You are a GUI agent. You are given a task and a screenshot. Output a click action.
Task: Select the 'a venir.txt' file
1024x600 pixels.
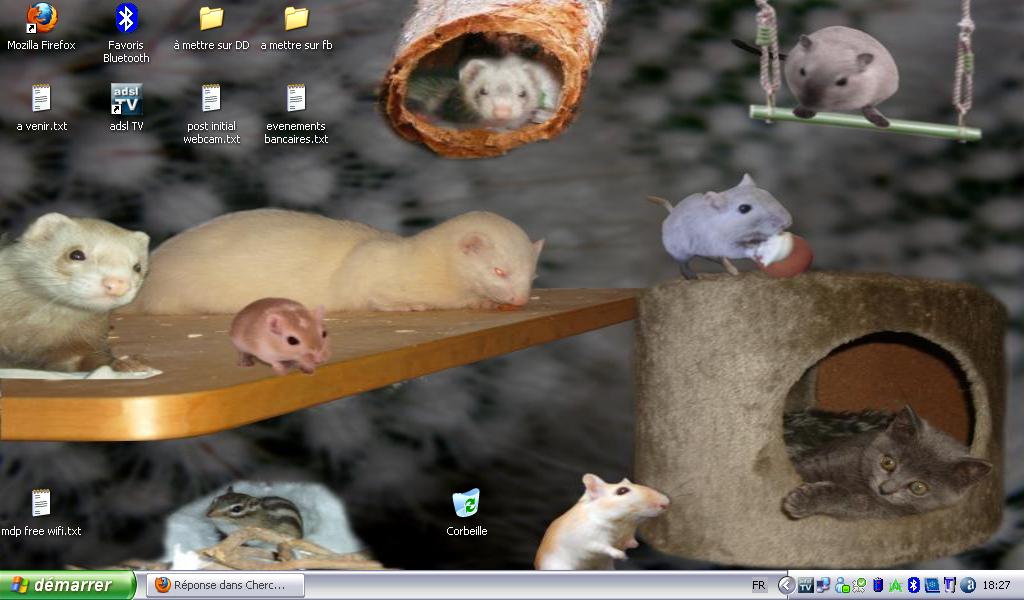point(41,99)
